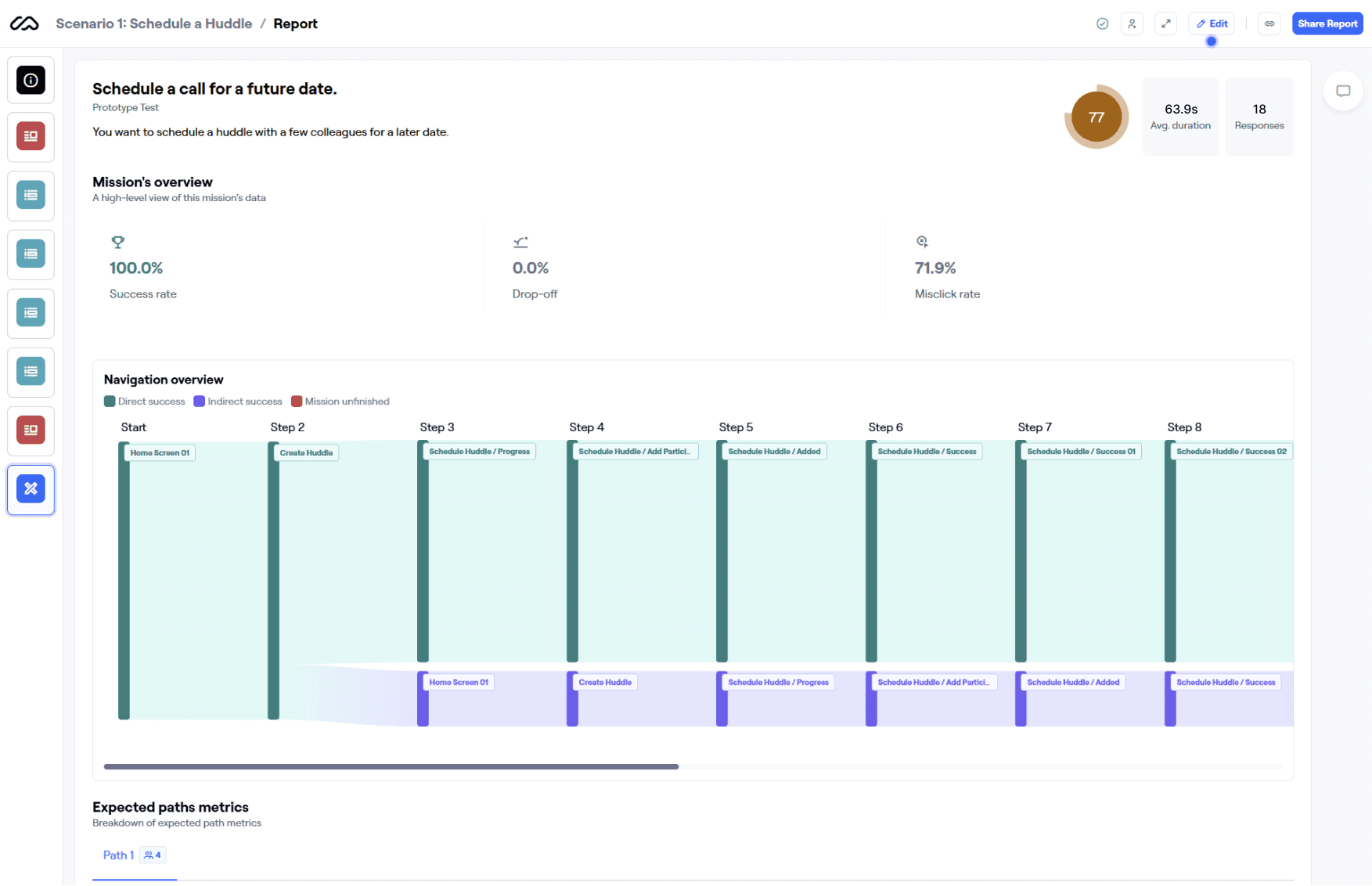Viewport: 1372px width, 886px height.
Task: Copy report link via chain icon
Action: (1269, 23)
